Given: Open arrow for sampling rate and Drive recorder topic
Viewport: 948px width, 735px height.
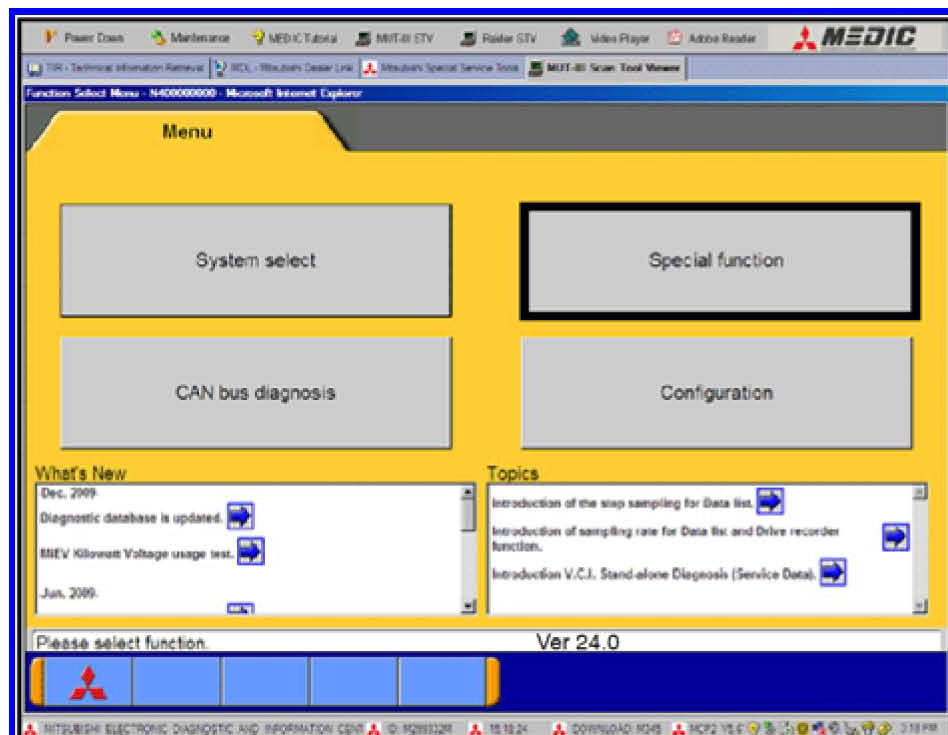Looking at the screenshot, I should [x=895, y=537].
